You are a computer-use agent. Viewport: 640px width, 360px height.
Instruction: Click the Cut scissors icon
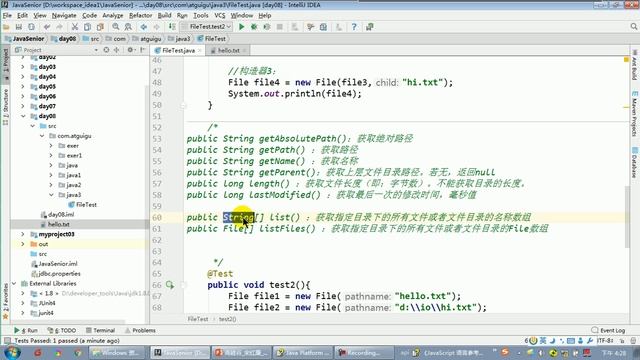[x=75, y=27]
